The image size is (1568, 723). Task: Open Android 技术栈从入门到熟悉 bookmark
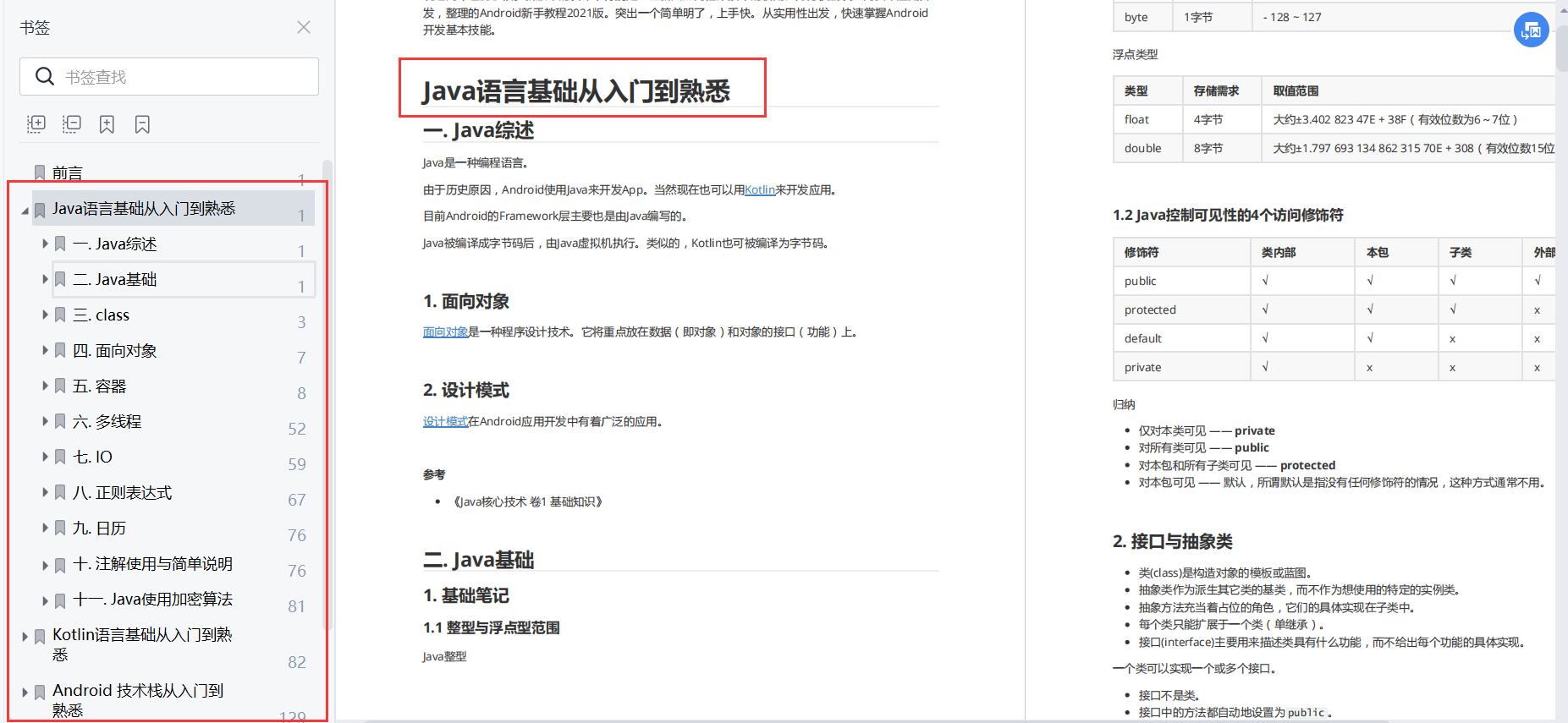coord(138,700)
